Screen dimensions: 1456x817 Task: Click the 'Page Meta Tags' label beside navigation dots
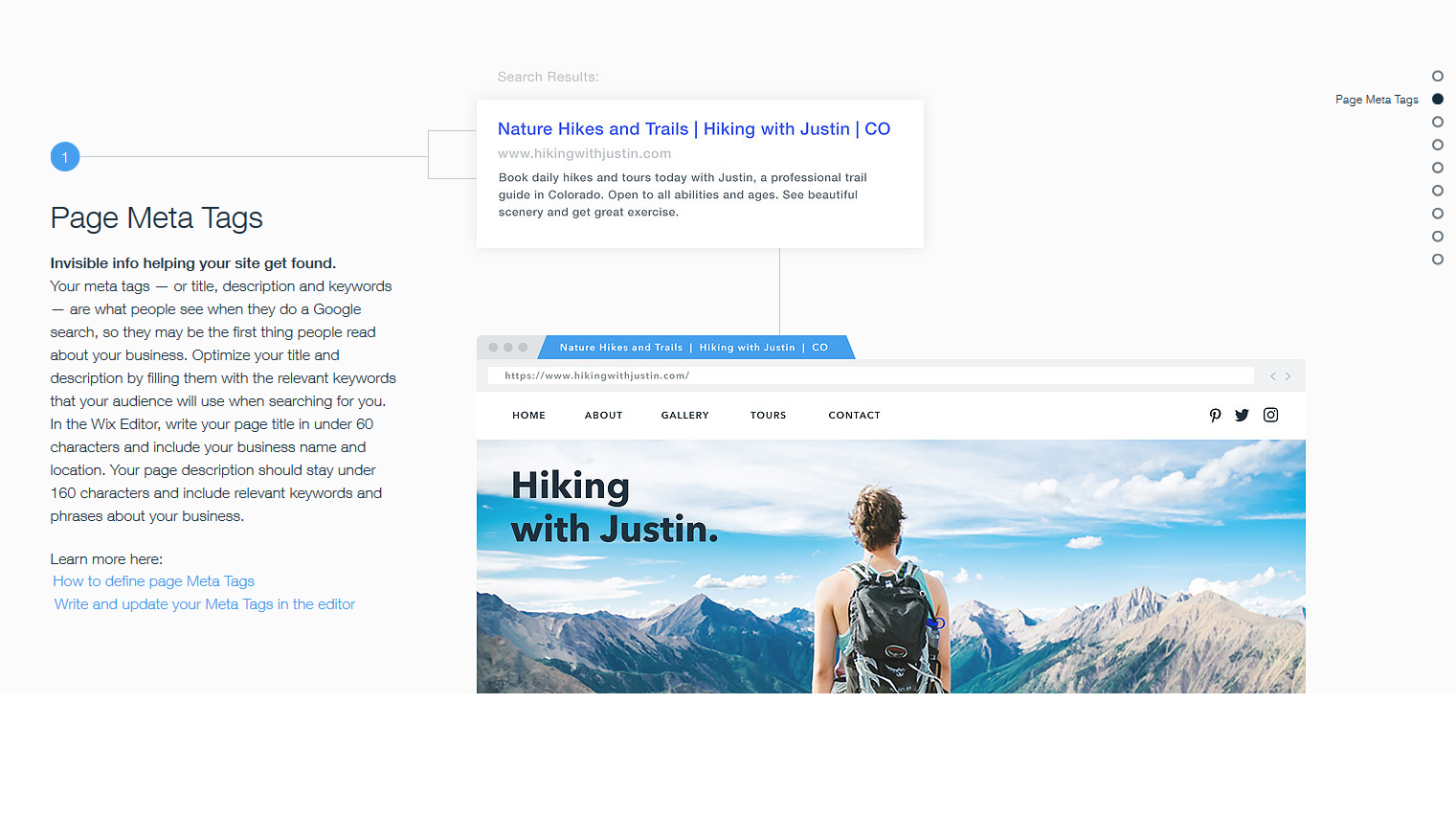click(1377, 100)
